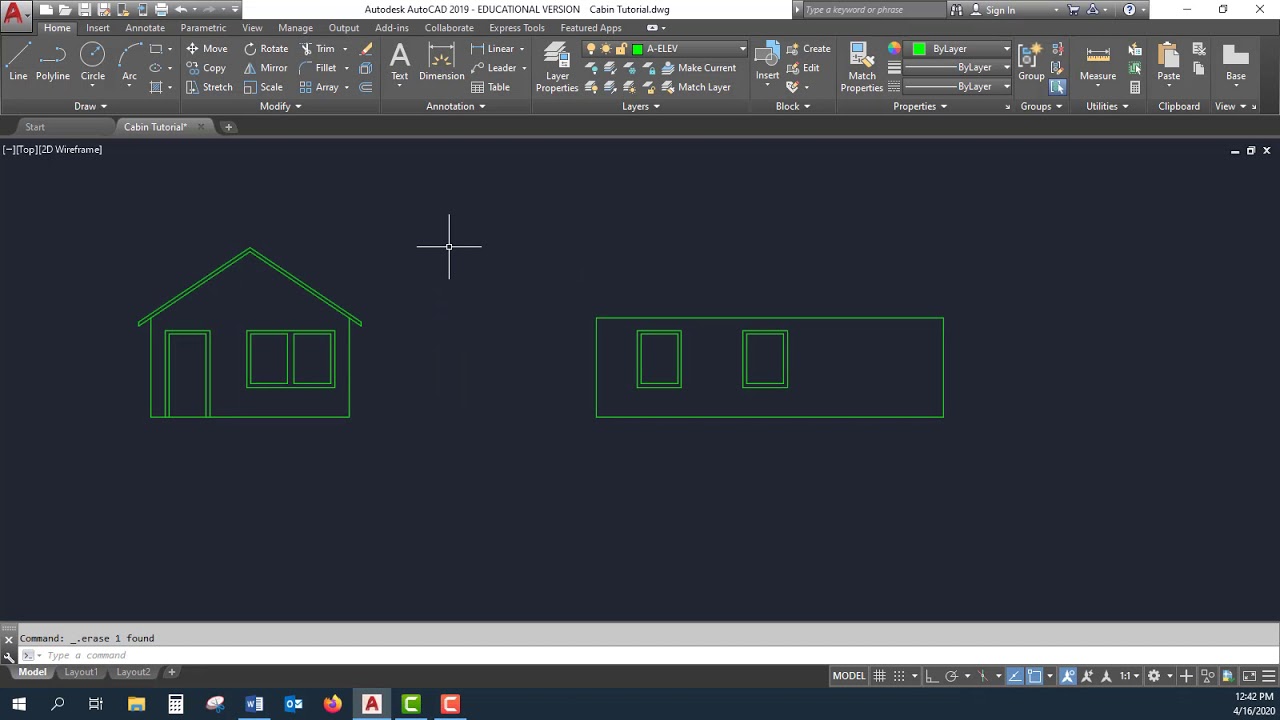Screen dimensions: 1280x720
Task: Click the Match Layer button
Action: pos(695,87)
